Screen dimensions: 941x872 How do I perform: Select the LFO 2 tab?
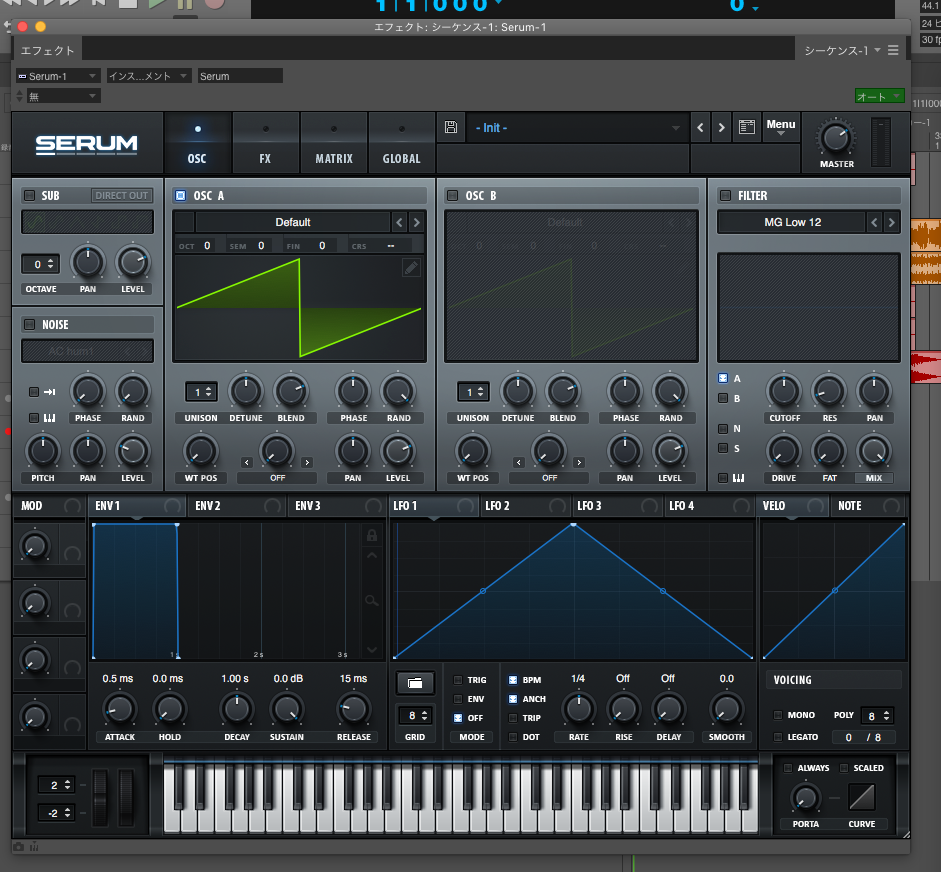click(525, 506)
